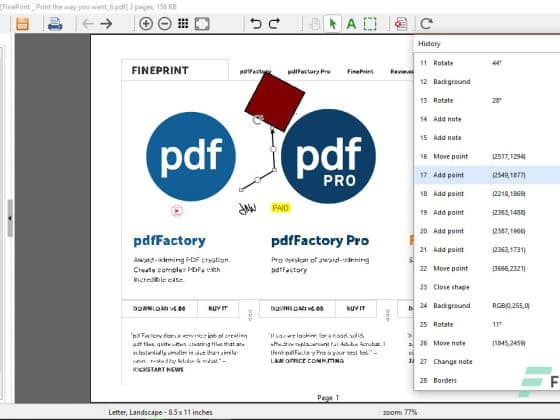Click the FinePrint nav tab in page
This screenshot has width=560, height=420.
360,71
